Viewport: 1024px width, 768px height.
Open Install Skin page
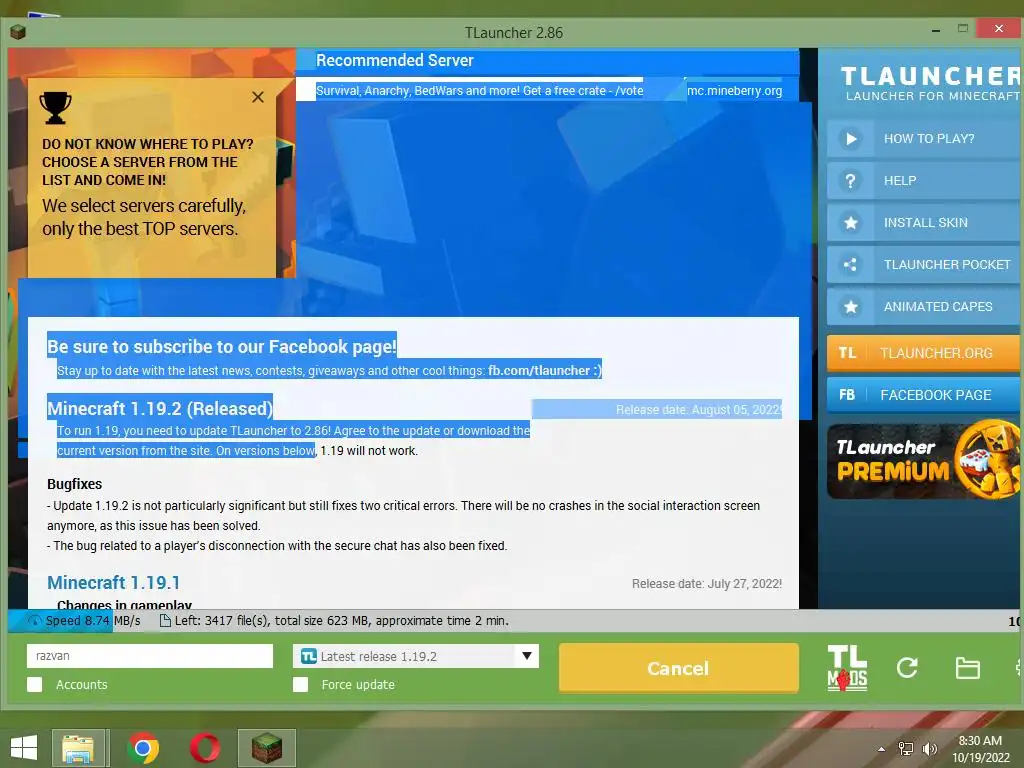925,223
